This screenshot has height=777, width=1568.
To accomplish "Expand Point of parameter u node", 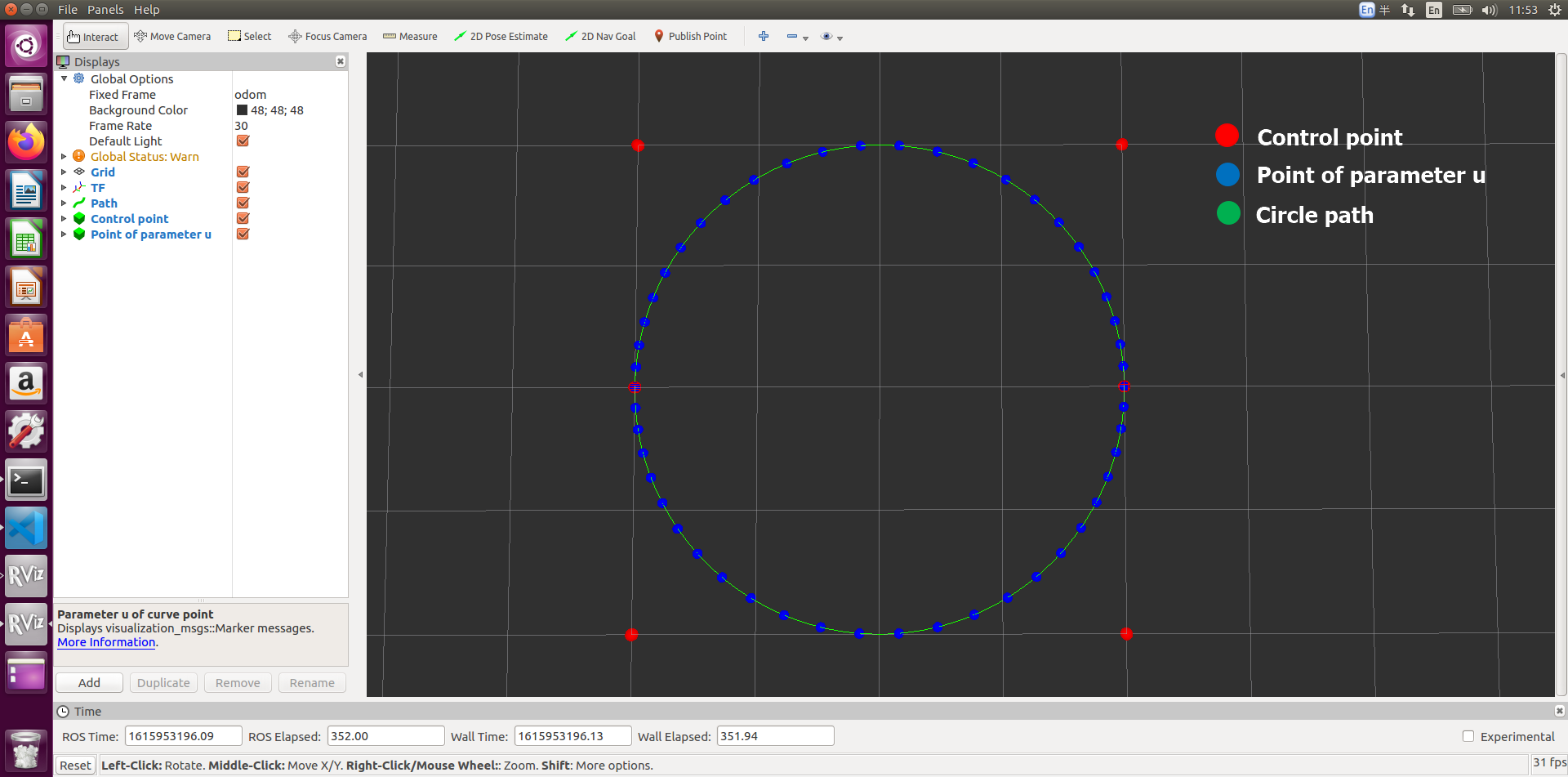I will 65,234.
